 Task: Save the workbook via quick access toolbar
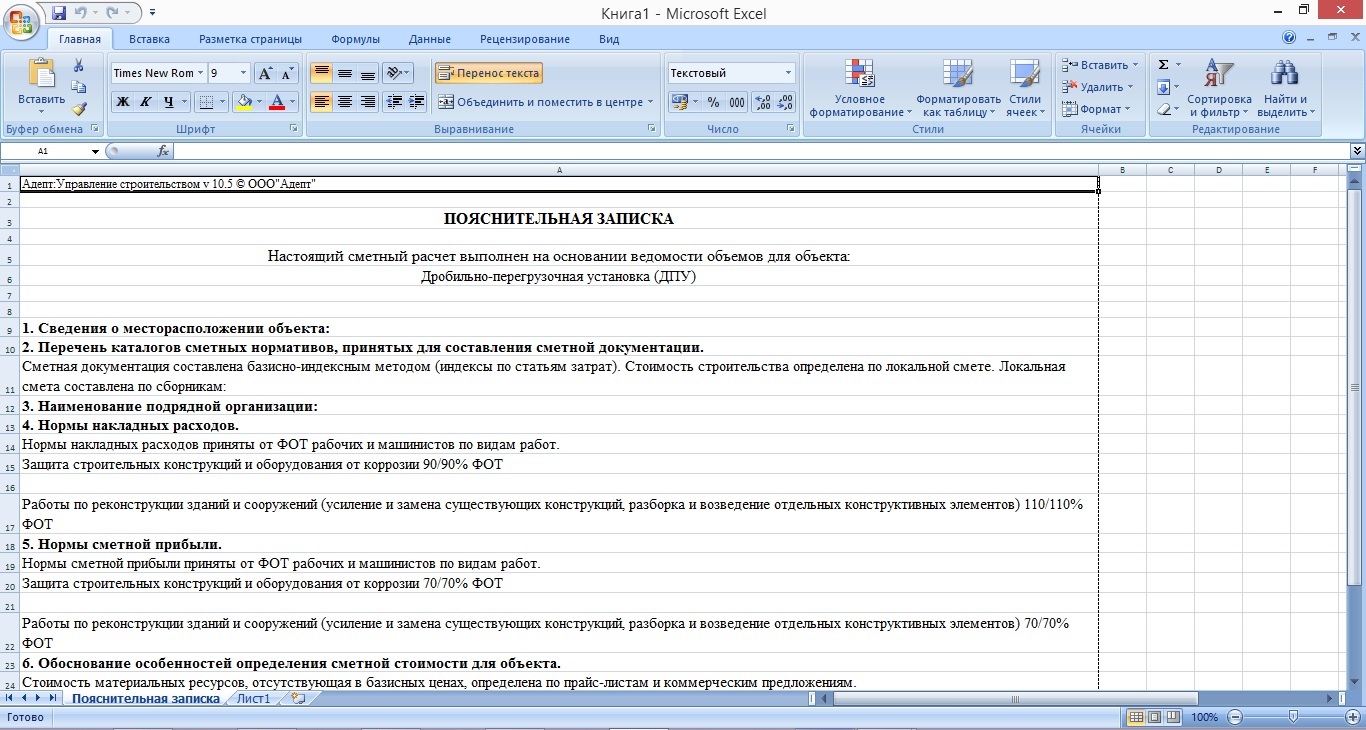pos(58,12)
